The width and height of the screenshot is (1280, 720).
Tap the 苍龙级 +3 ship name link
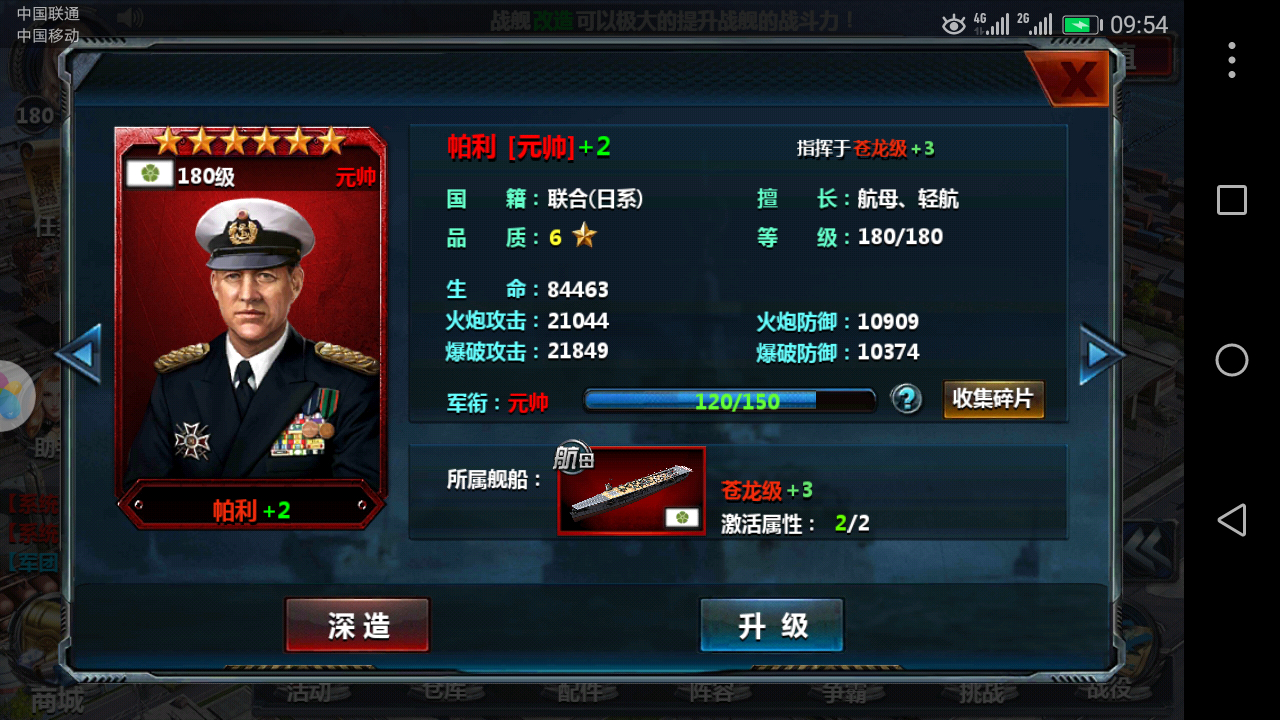point(767,490)
